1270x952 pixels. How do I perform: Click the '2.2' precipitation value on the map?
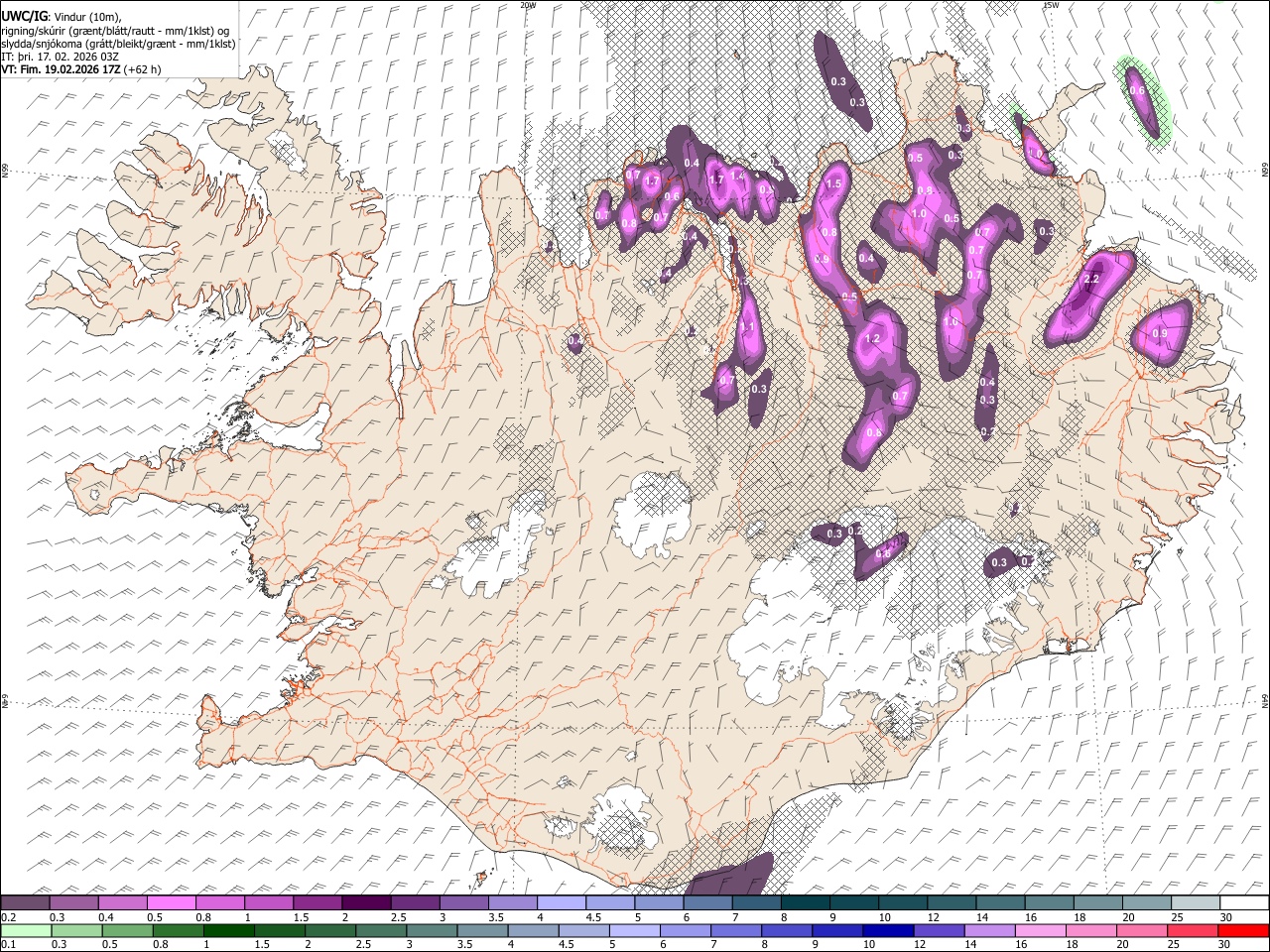coord(1090,280)
